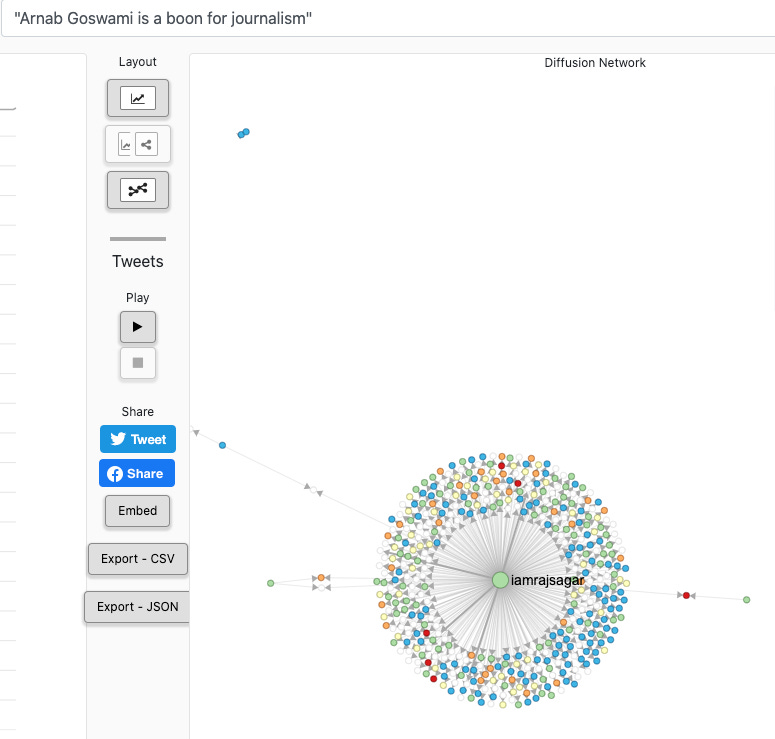775x739 pixels.
Task: Share the network via the Tweet button
Action: click(x=138, y=439)
